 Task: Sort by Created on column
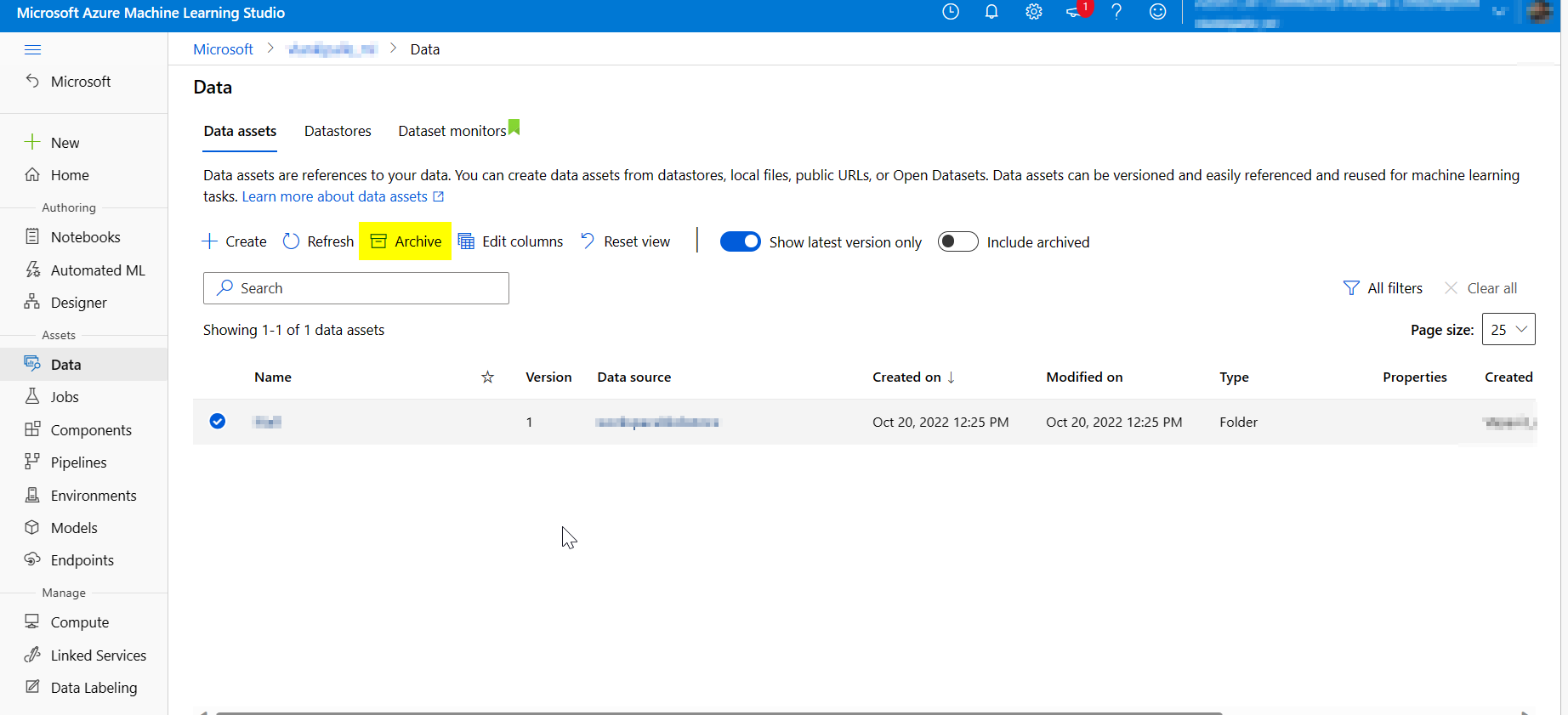(914, 377)
